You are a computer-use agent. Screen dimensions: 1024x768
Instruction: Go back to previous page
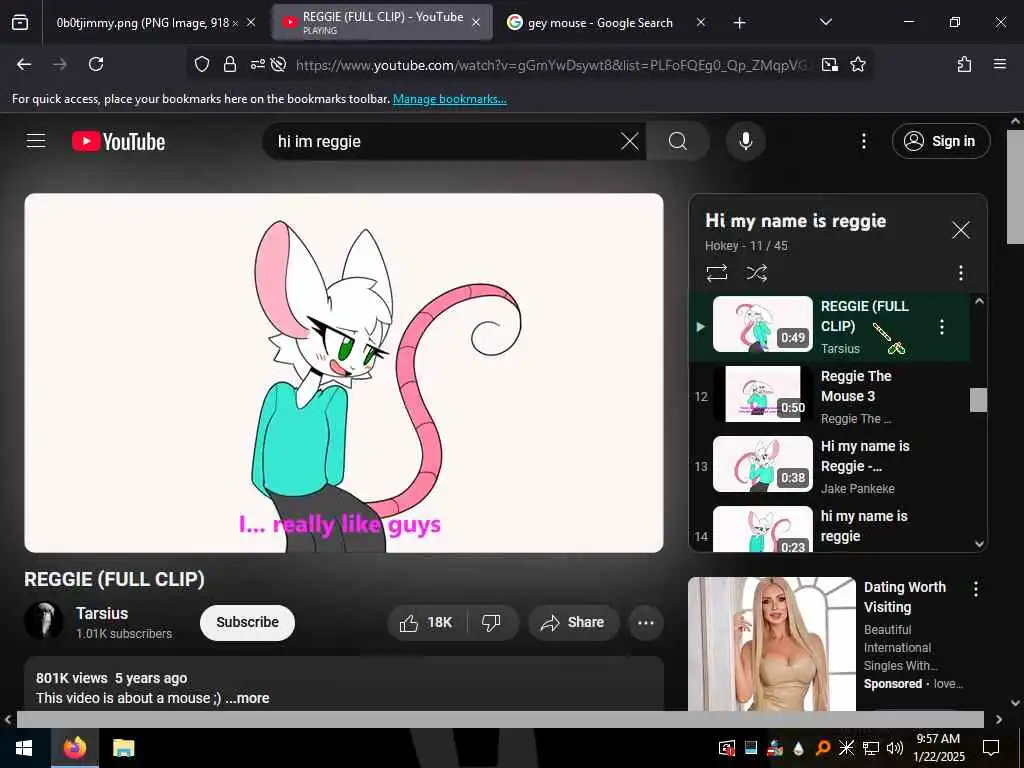click(24, 64)
